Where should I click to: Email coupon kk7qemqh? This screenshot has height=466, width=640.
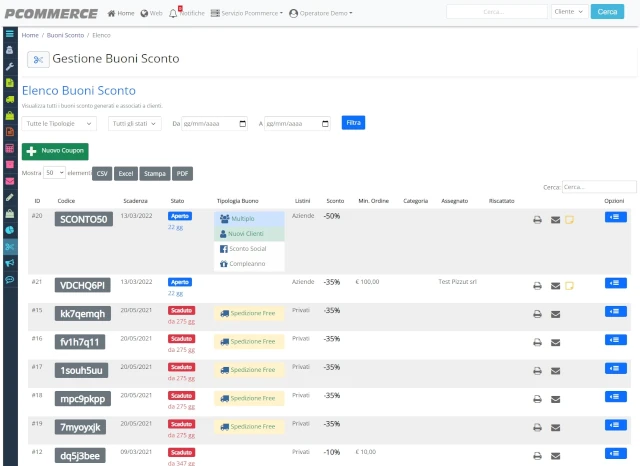[556, 314]
